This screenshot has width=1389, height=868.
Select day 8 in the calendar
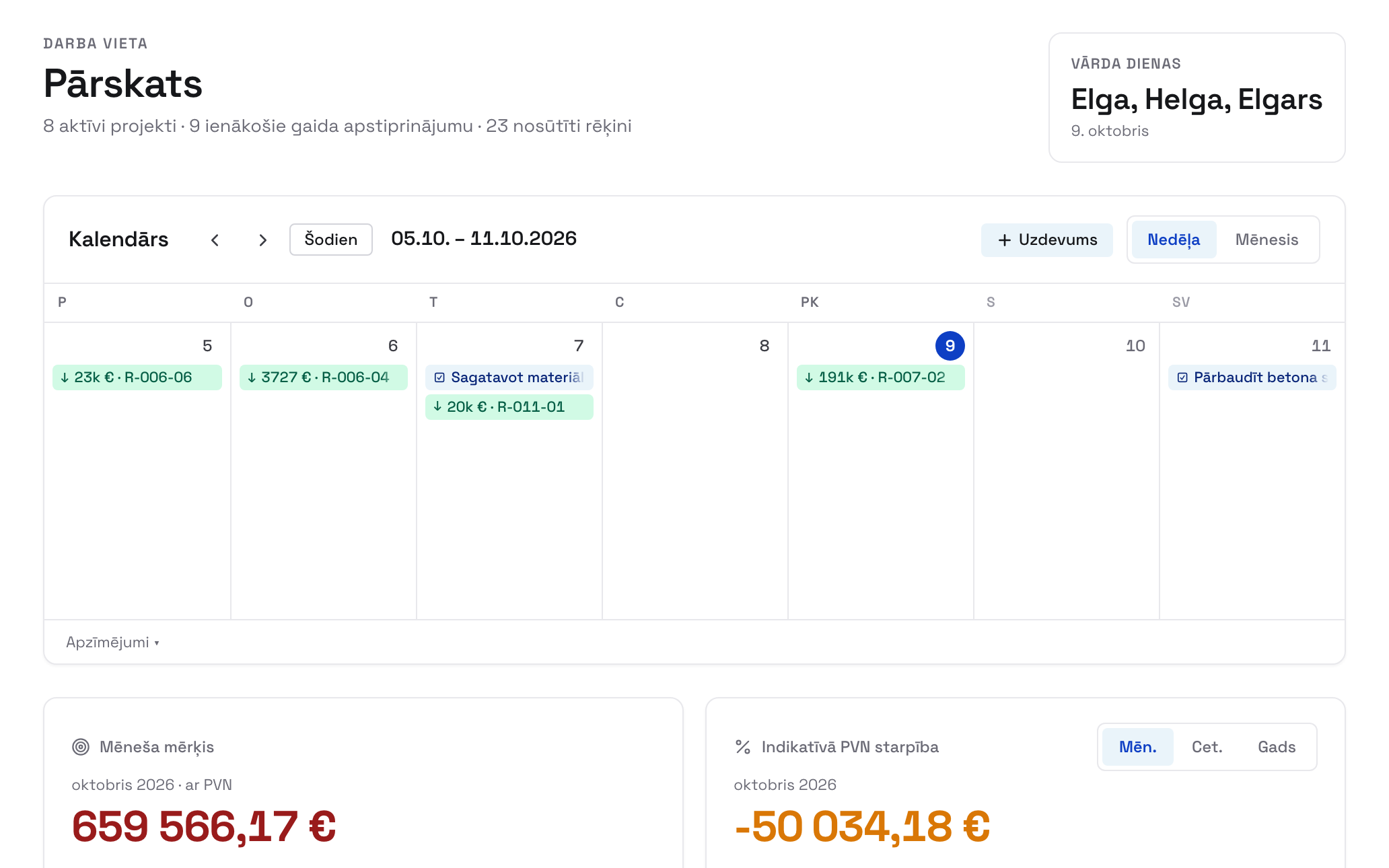coord(764,346)
